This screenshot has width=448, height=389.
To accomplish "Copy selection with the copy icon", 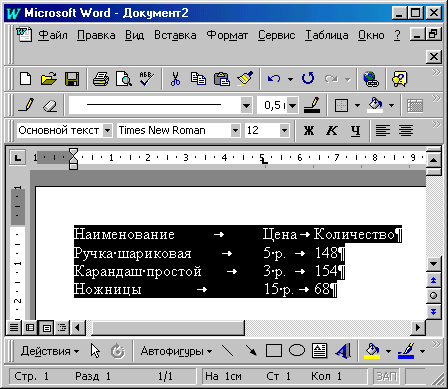I will (198, 79).
